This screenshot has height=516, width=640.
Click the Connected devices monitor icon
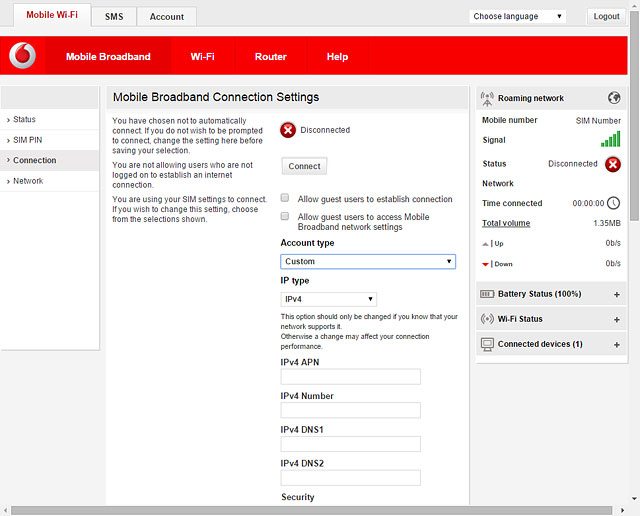pyautogui.click(x=487, y=344)
